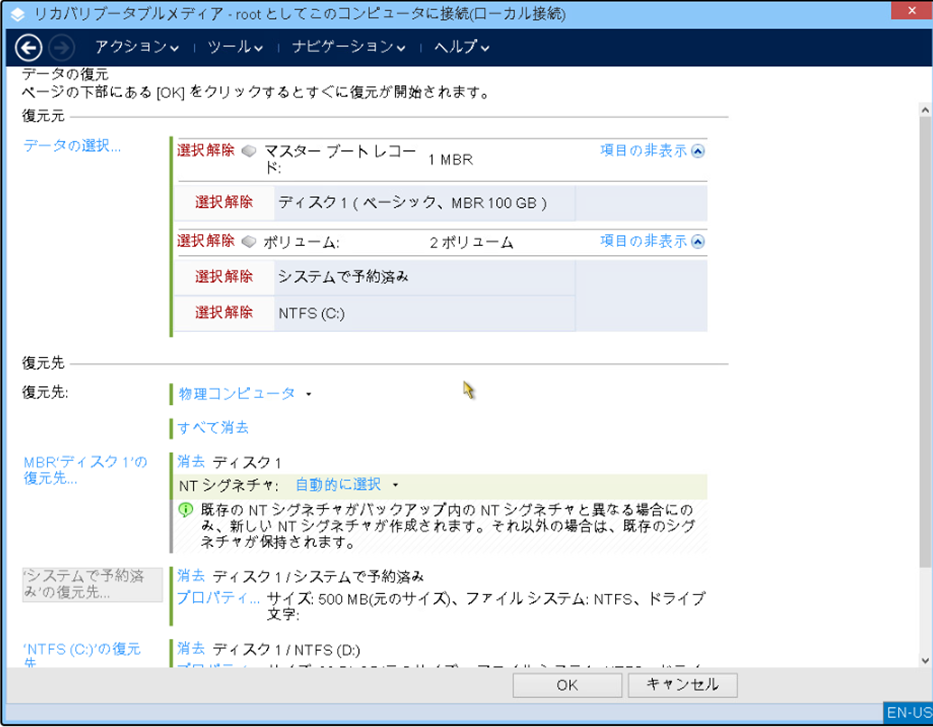
Task: Click the EN-US keyboard layout indicator
Action: [907, 714]
